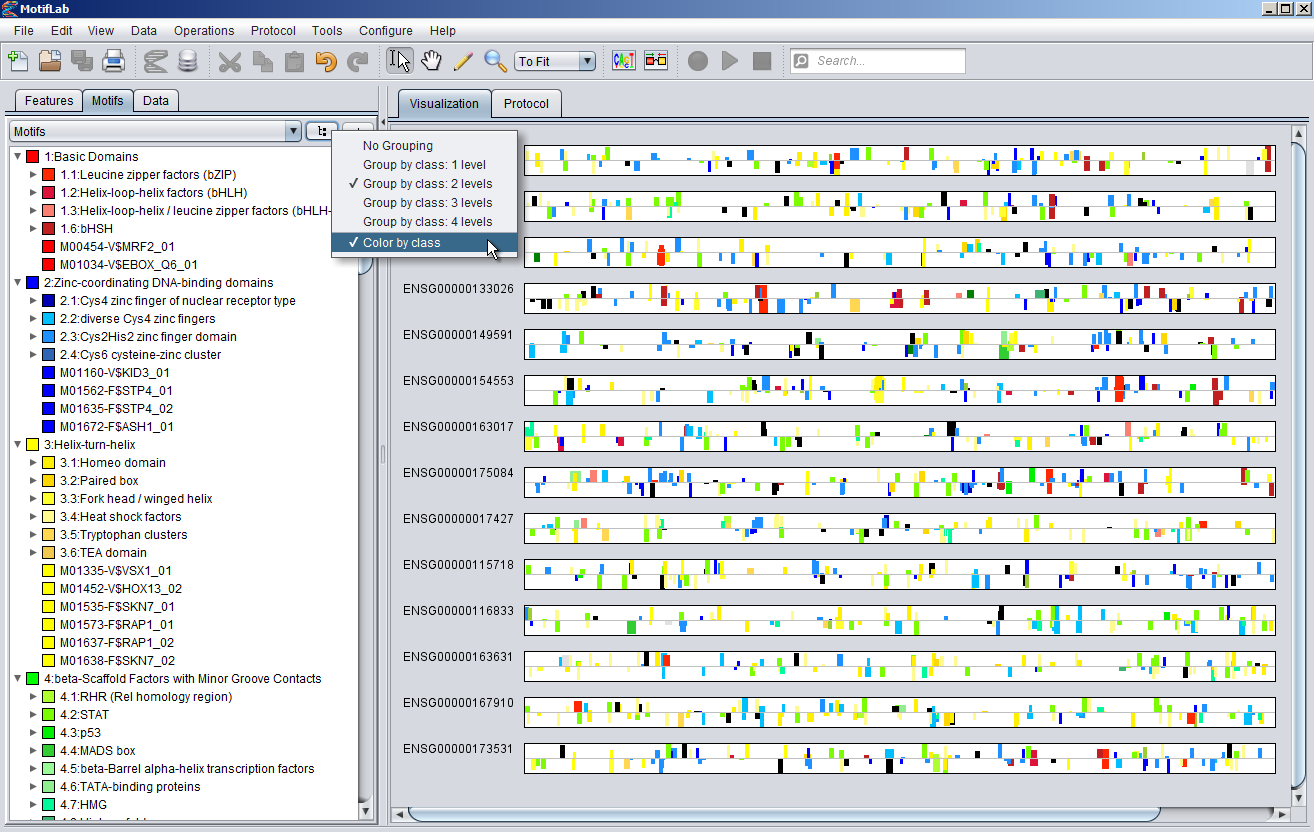
Task: Select Group by class: 2 levels
Action: (x=425, y=184)
